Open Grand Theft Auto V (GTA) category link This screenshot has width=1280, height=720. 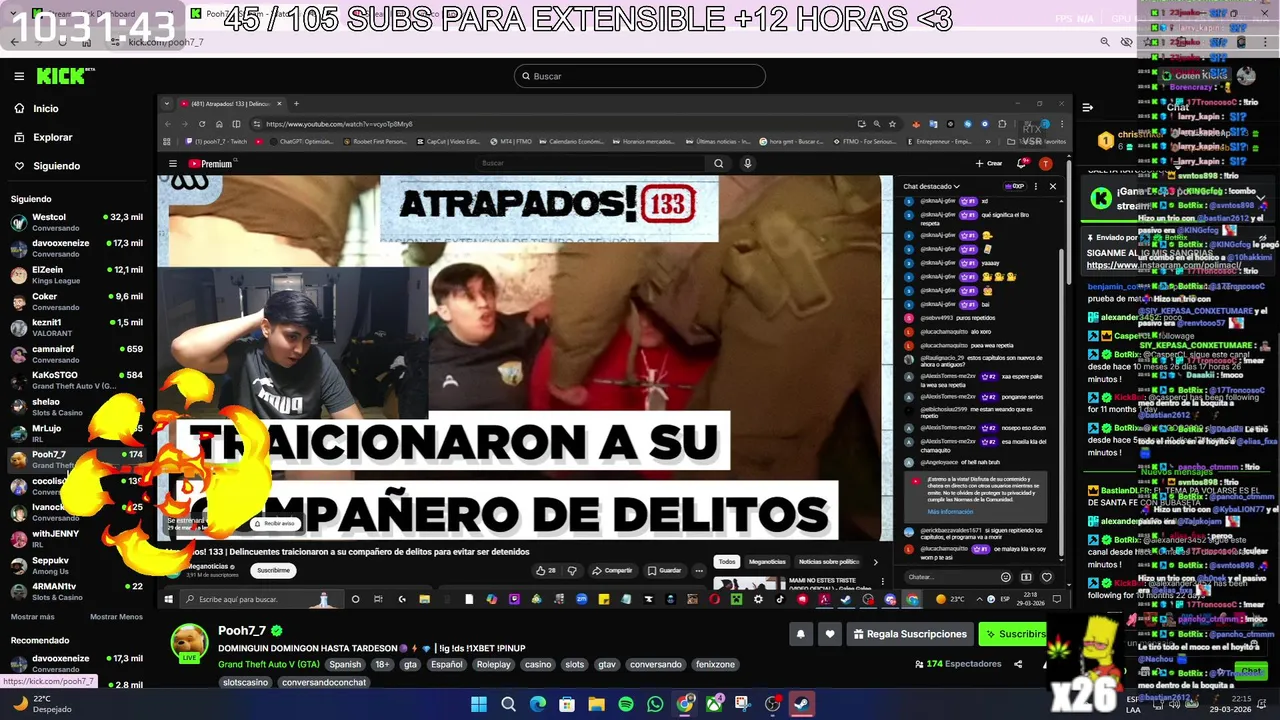point(268,664)
